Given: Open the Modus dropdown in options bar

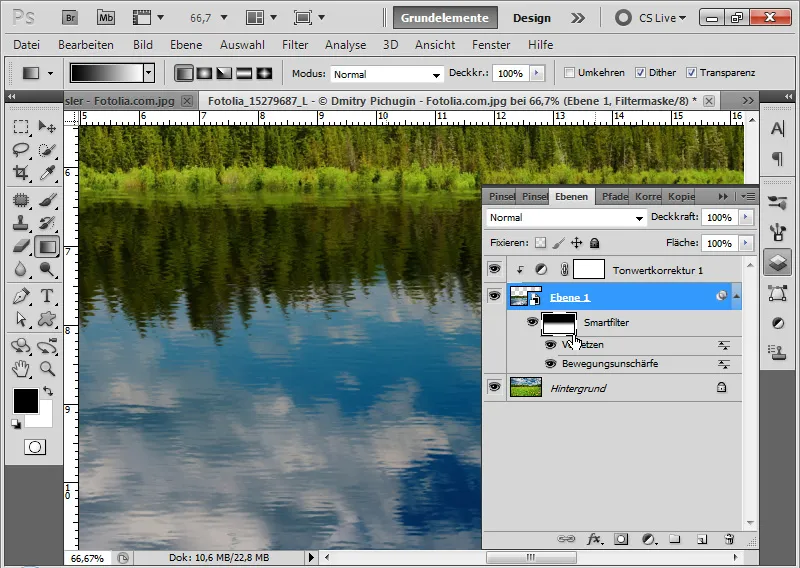Looking at the screenshot, I should click(x=387, y=75).
